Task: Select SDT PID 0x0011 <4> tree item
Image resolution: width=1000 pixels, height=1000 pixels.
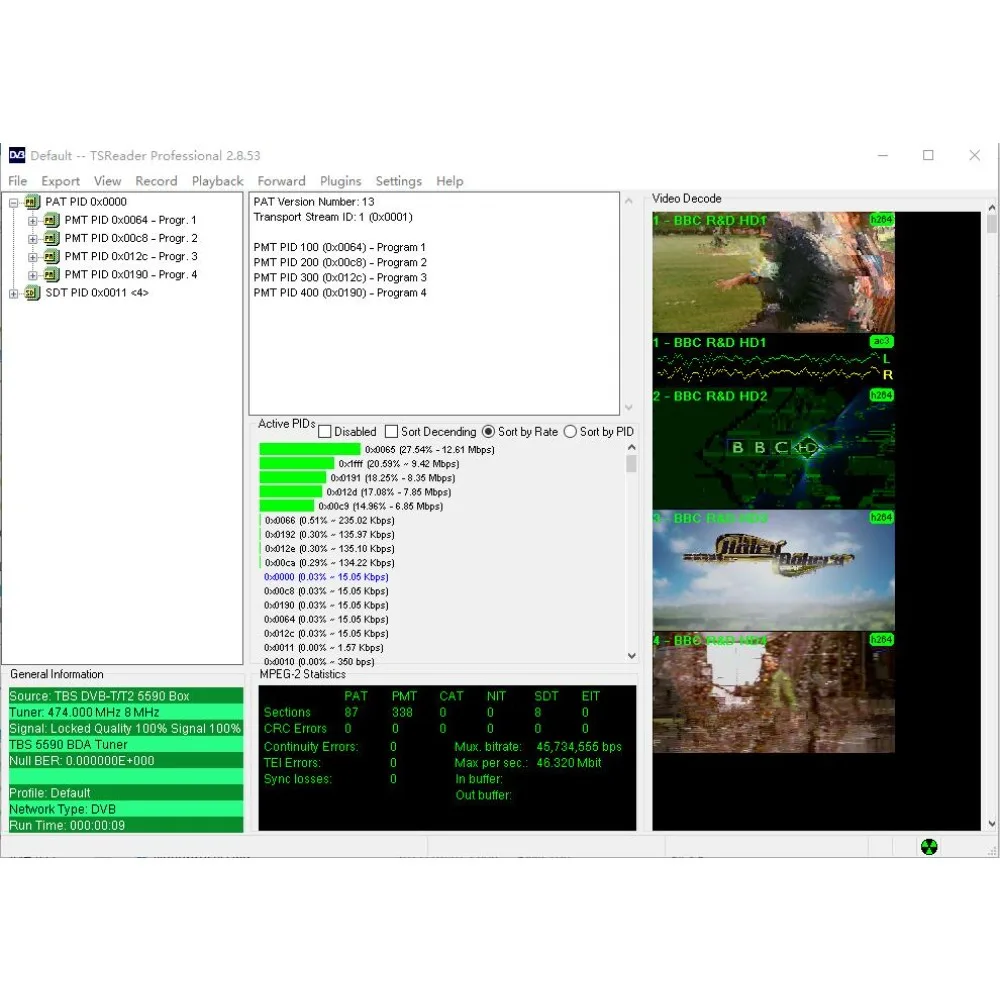Action: (97, 293)
